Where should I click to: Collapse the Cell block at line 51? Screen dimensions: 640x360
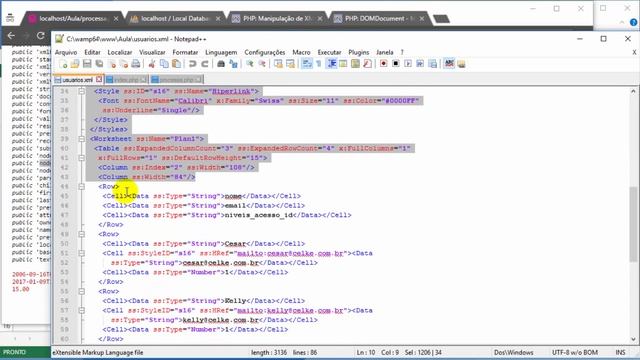82,253
